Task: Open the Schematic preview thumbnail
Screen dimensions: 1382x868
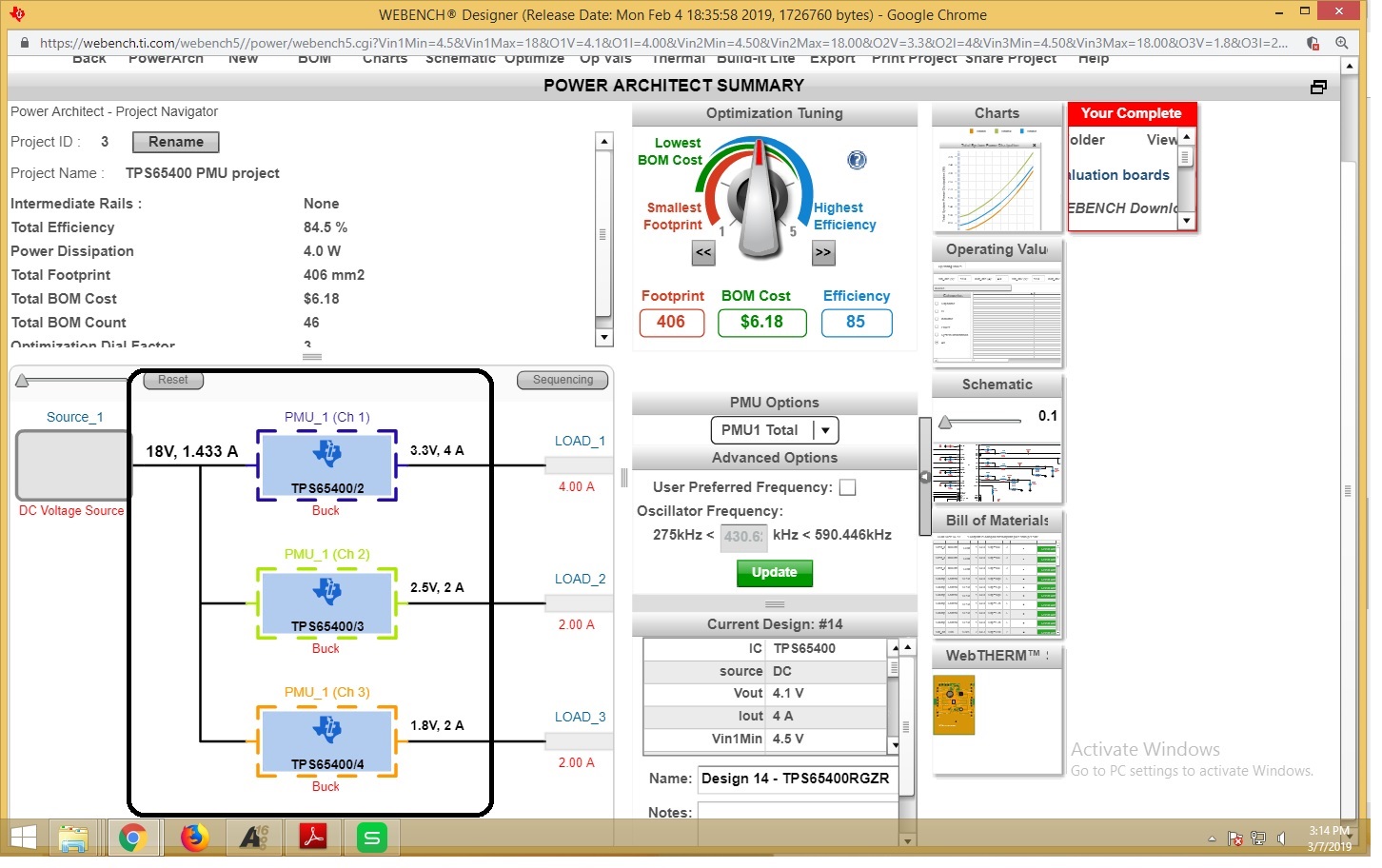Action: click(x=997, y=471)
